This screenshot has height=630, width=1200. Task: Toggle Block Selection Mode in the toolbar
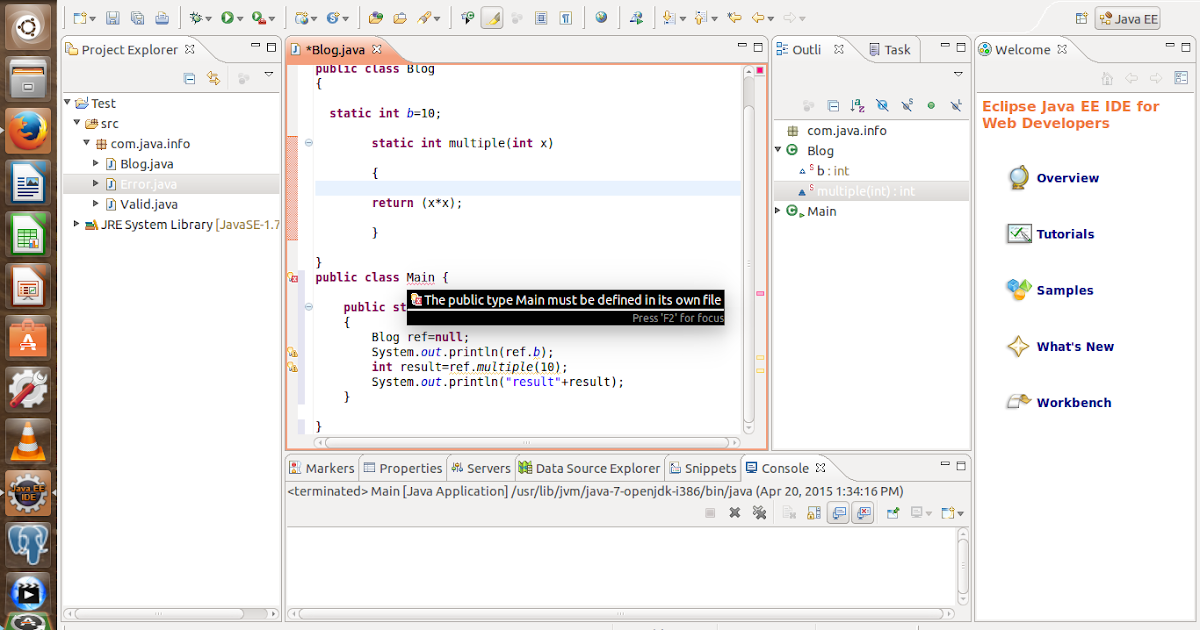tap(541, 18)
